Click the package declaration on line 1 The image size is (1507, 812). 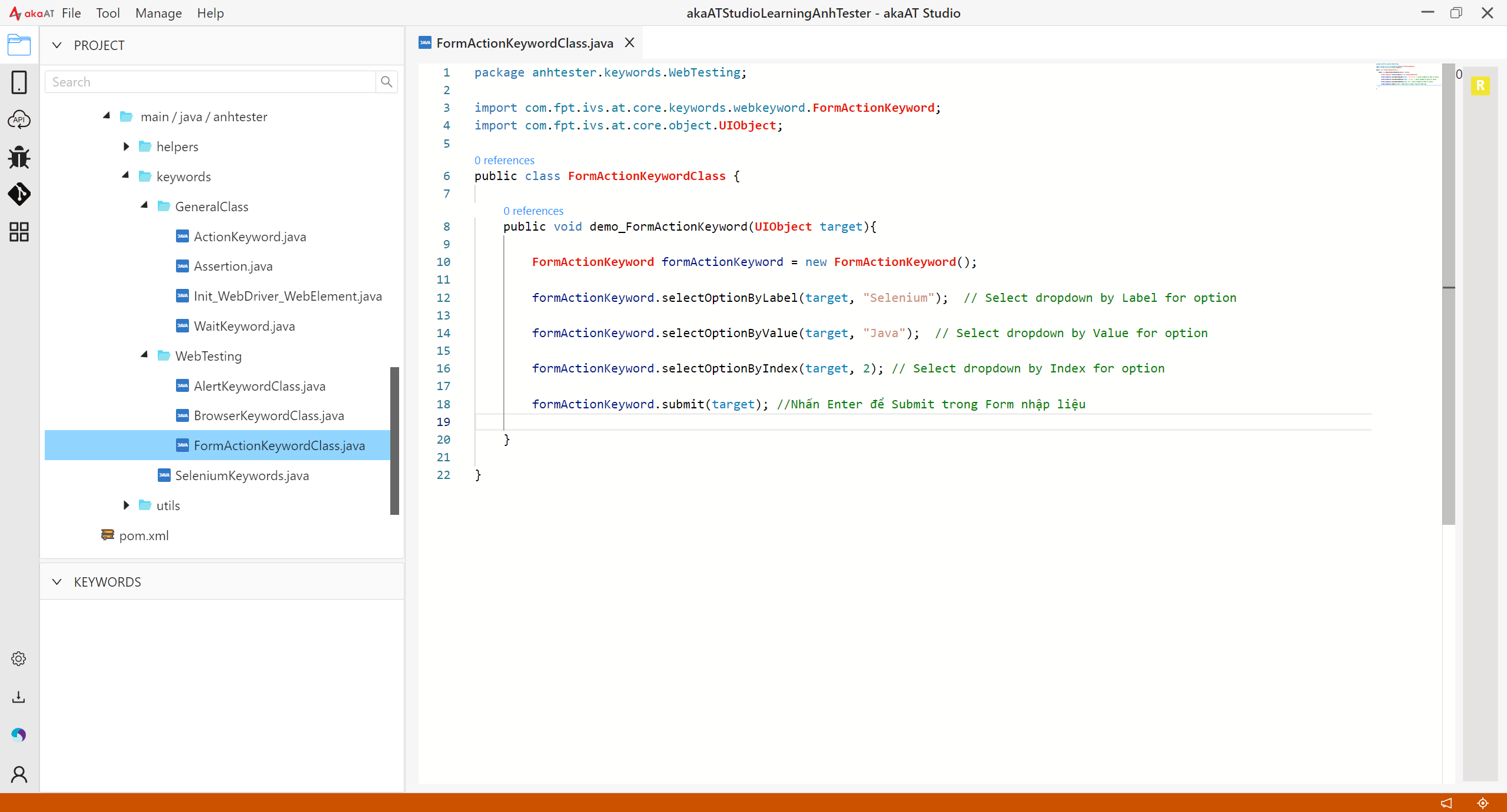pos(610,72)
